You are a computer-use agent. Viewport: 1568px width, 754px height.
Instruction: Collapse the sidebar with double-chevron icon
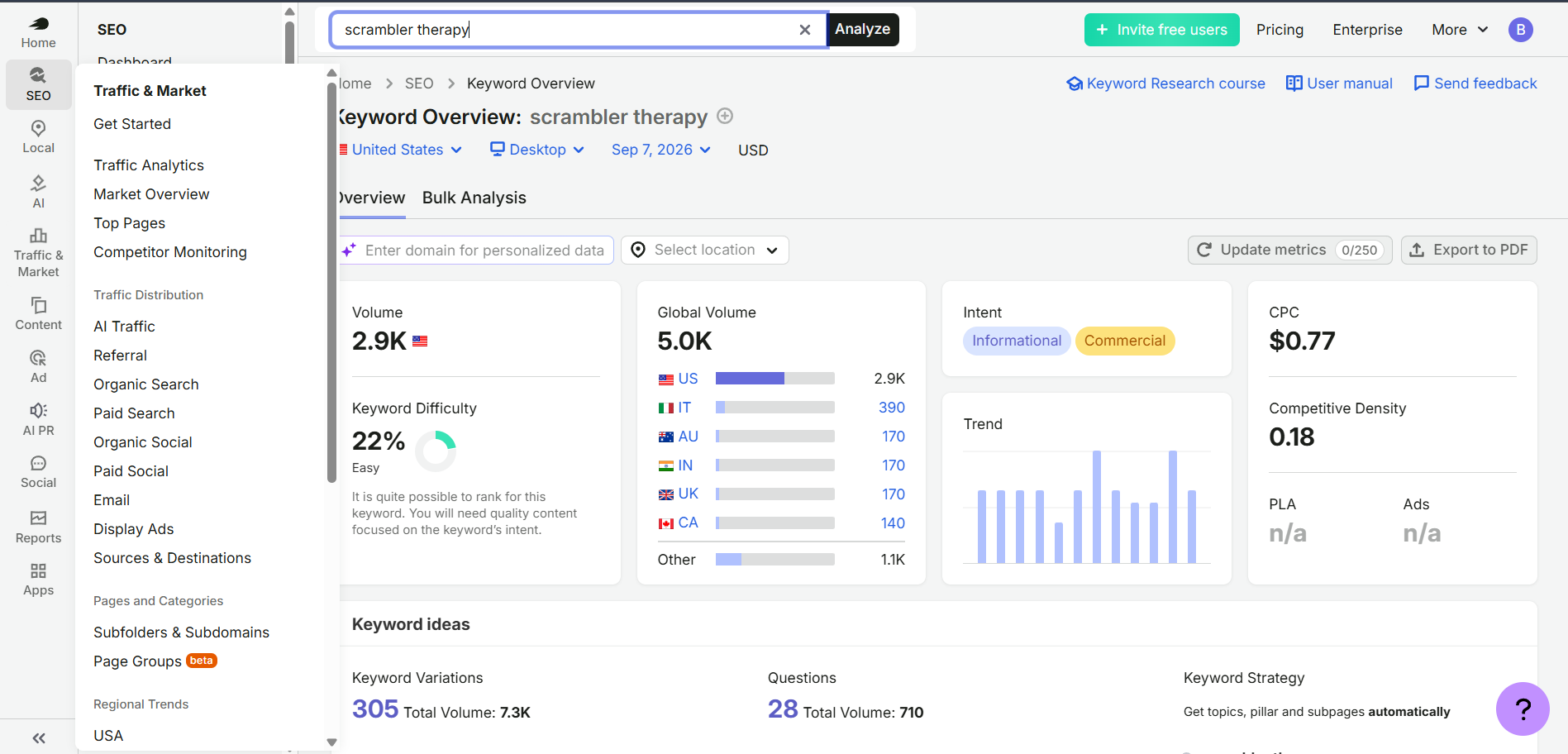point(38,738)
